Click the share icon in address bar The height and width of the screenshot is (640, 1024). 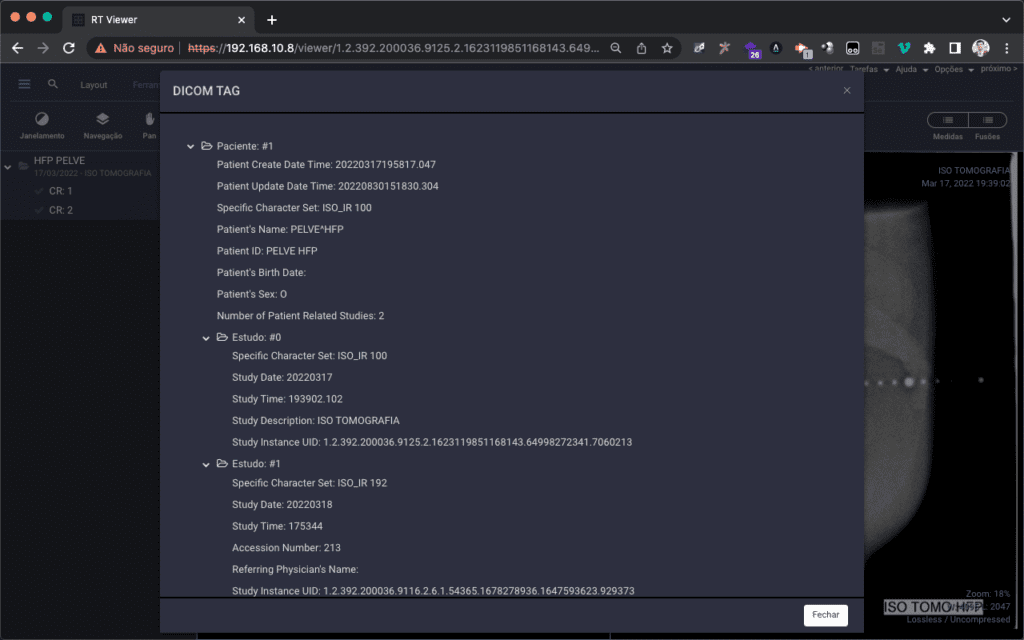click(x=641, y=48)
